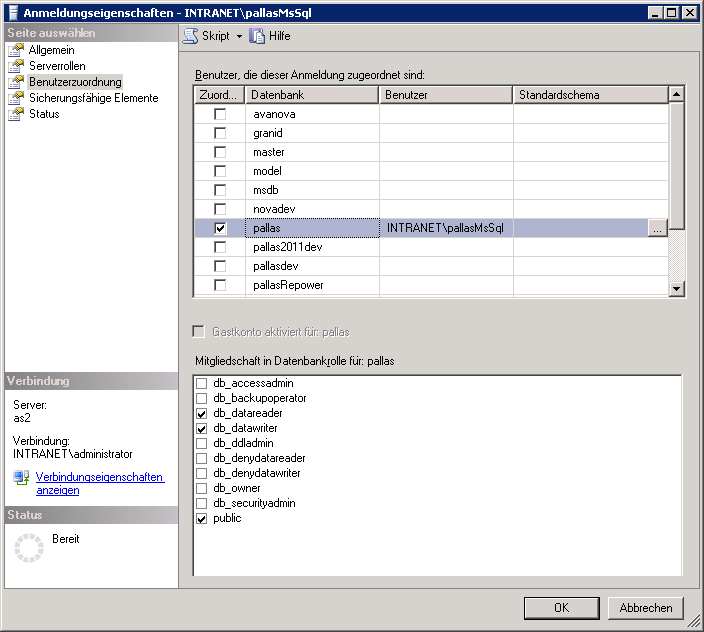Check the granid database mapping
Viewport: 704px width, 632px height.
coord(220,133)
